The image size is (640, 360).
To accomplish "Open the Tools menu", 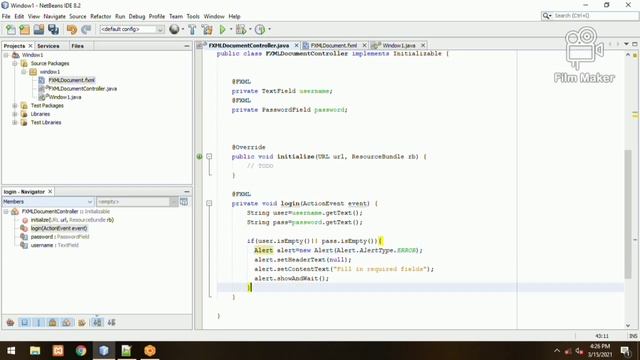I will pos(193,16).
